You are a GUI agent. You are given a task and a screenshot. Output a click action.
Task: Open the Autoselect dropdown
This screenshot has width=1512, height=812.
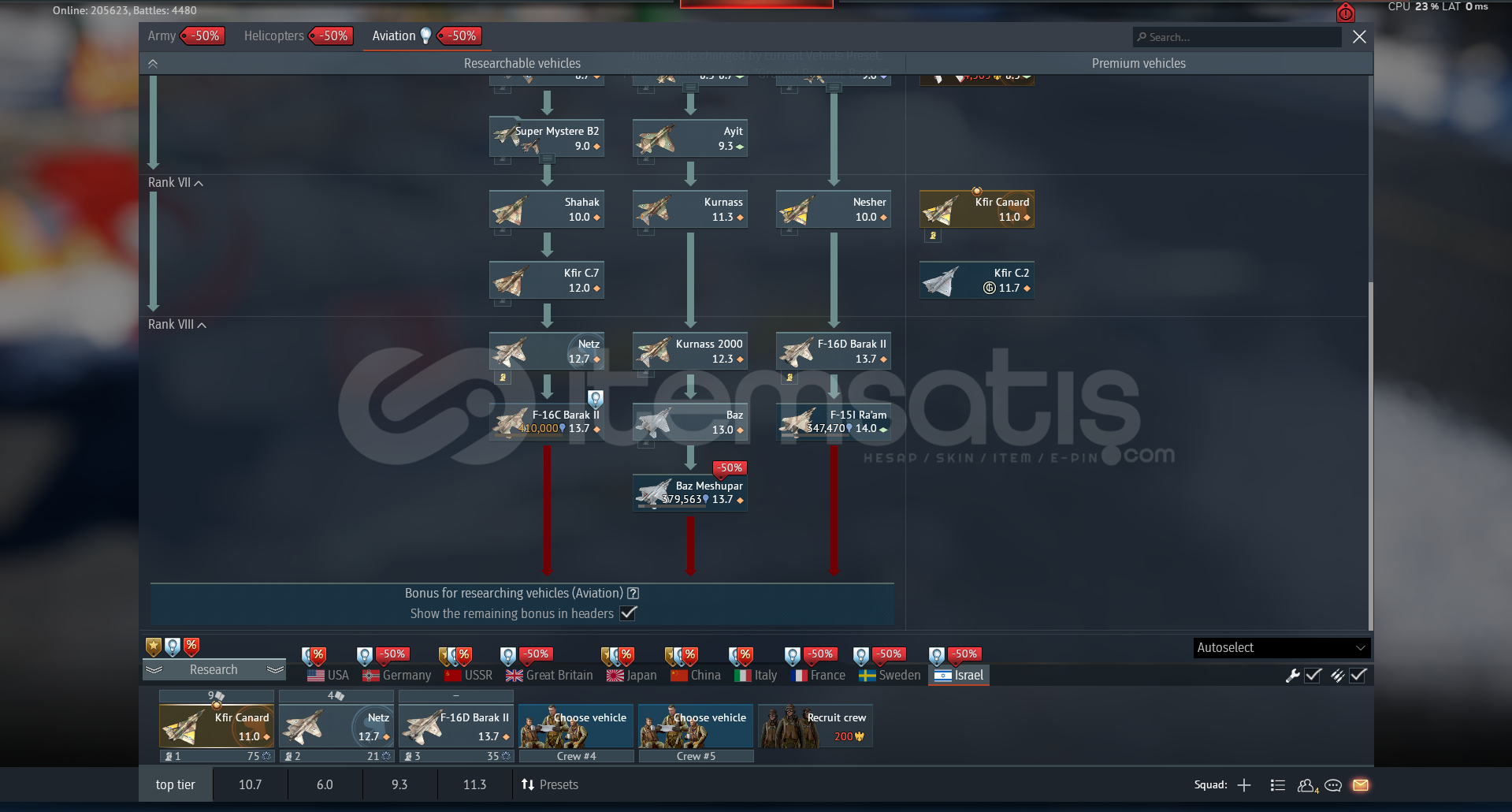pyautogui.click(x=1282, y=648)
